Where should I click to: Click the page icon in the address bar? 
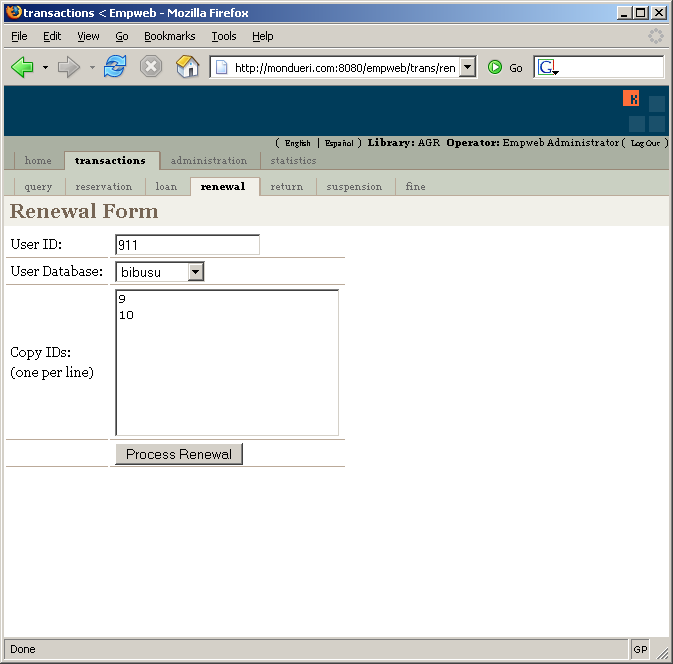pos(221,67)
